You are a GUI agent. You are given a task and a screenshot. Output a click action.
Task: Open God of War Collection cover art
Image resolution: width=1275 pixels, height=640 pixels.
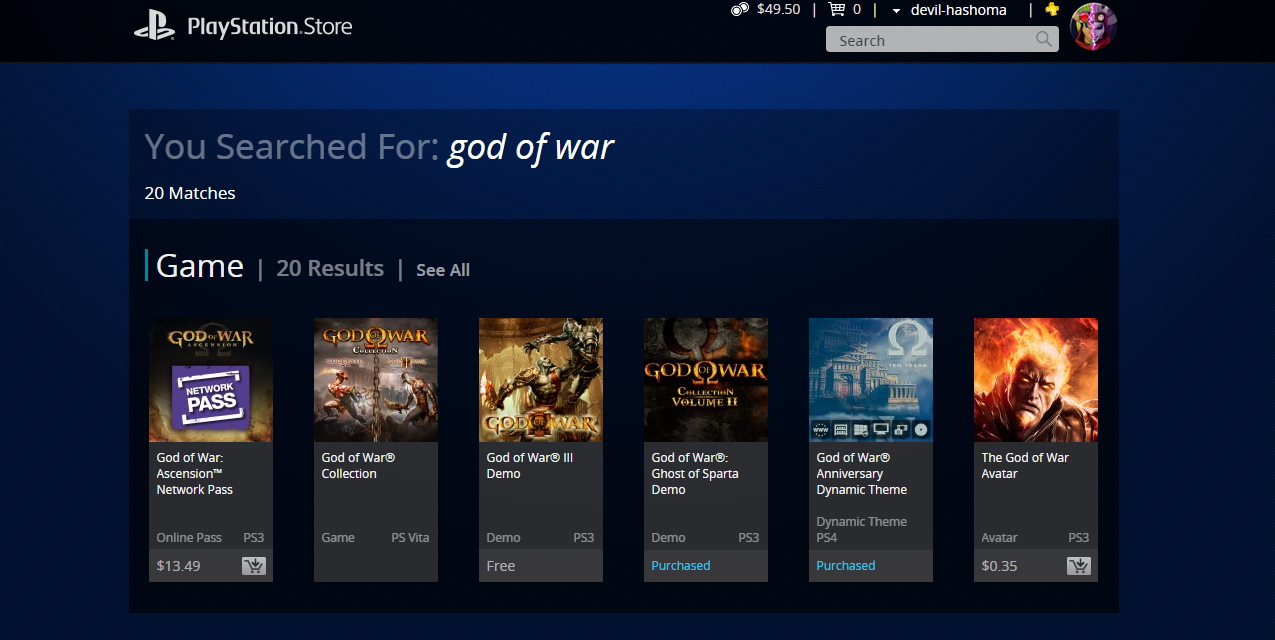click(376, 380)
